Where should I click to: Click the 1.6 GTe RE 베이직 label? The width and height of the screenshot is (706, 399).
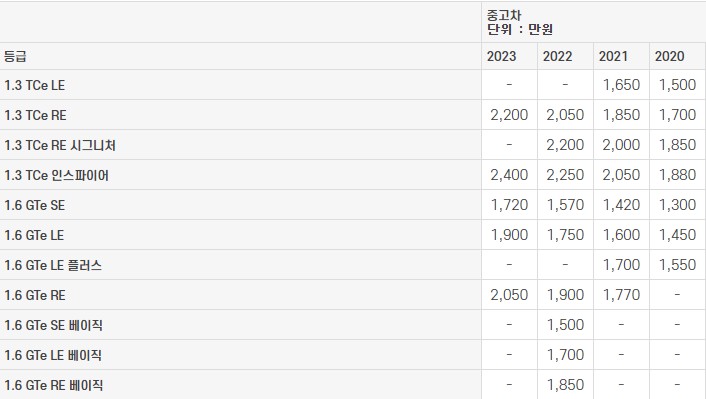point(54,385)
